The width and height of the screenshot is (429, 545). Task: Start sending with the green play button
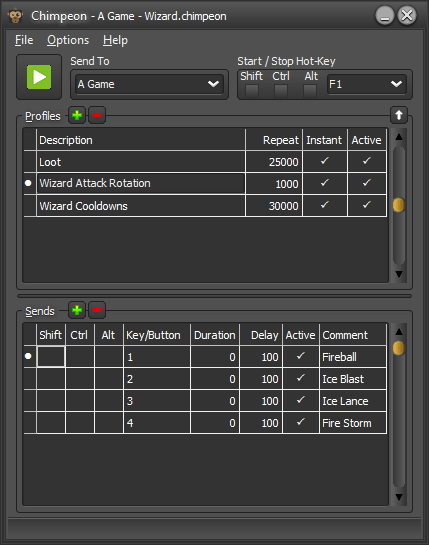click(39, 77)
